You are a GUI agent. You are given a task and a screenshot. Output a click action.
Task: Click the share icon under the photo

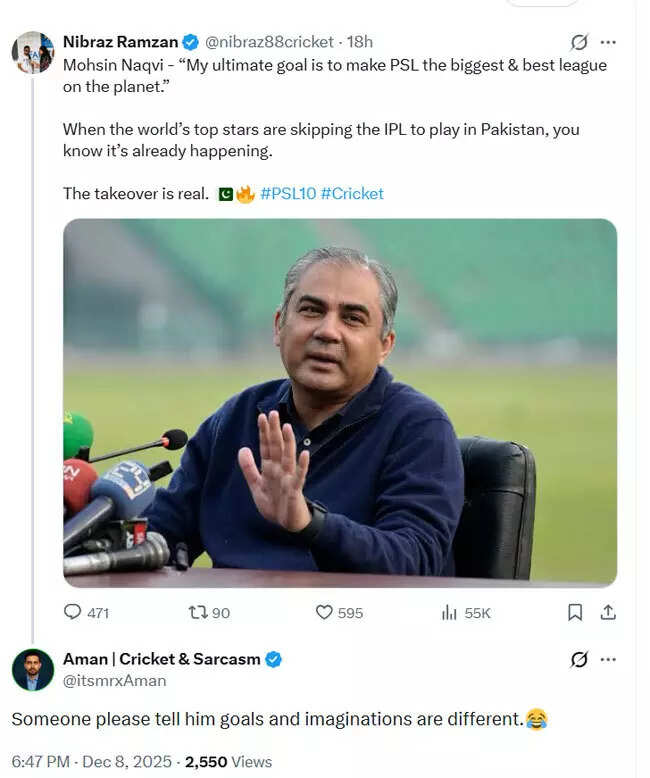coord(608,612)
